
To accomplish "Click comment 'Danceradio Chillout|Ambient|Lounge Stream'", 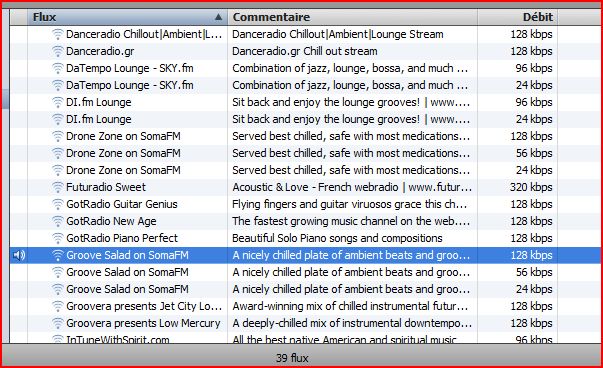I will 338,34.
